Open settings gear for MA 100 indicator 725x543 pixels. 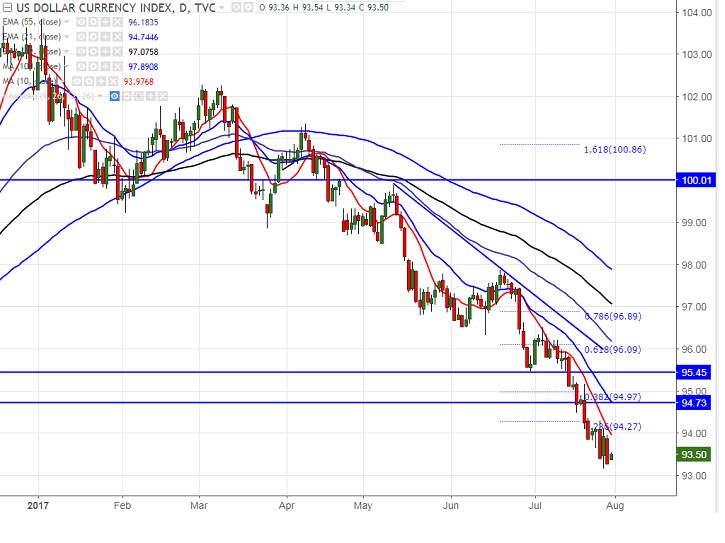click(x=93, y=67)
